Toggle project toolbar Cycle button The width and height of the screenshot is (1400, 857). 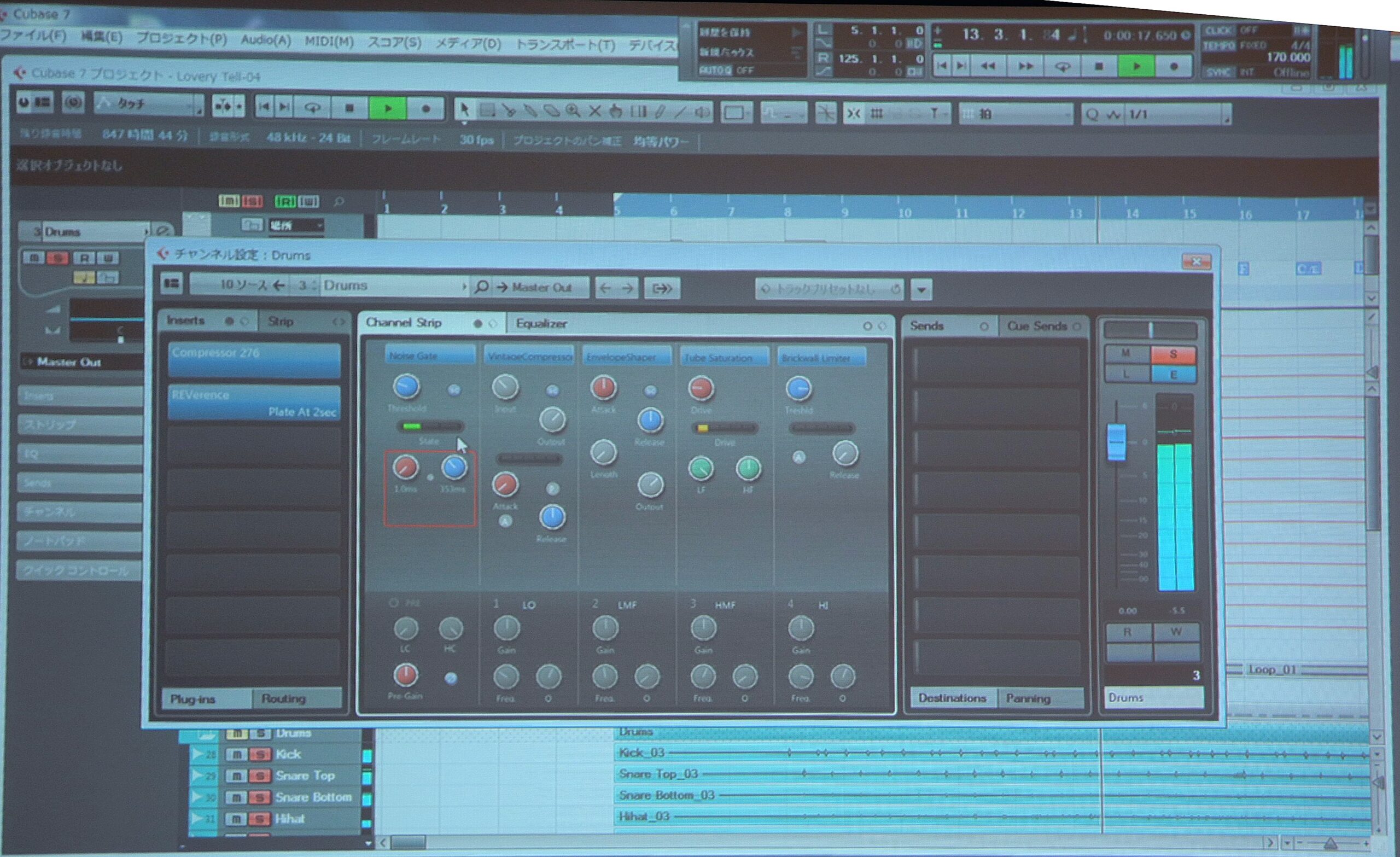tap(312, 107)
